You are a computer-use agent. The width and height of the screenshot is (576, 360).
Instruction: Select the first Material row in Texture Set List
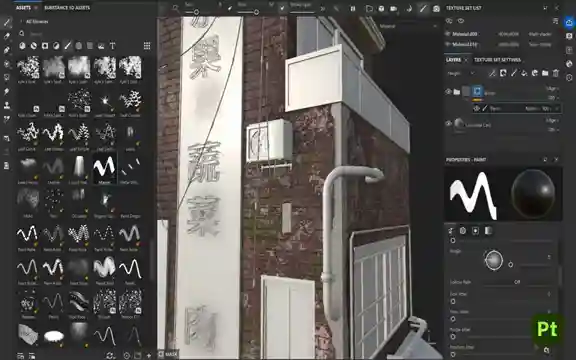pyautogui.click(x=501, y=34)
